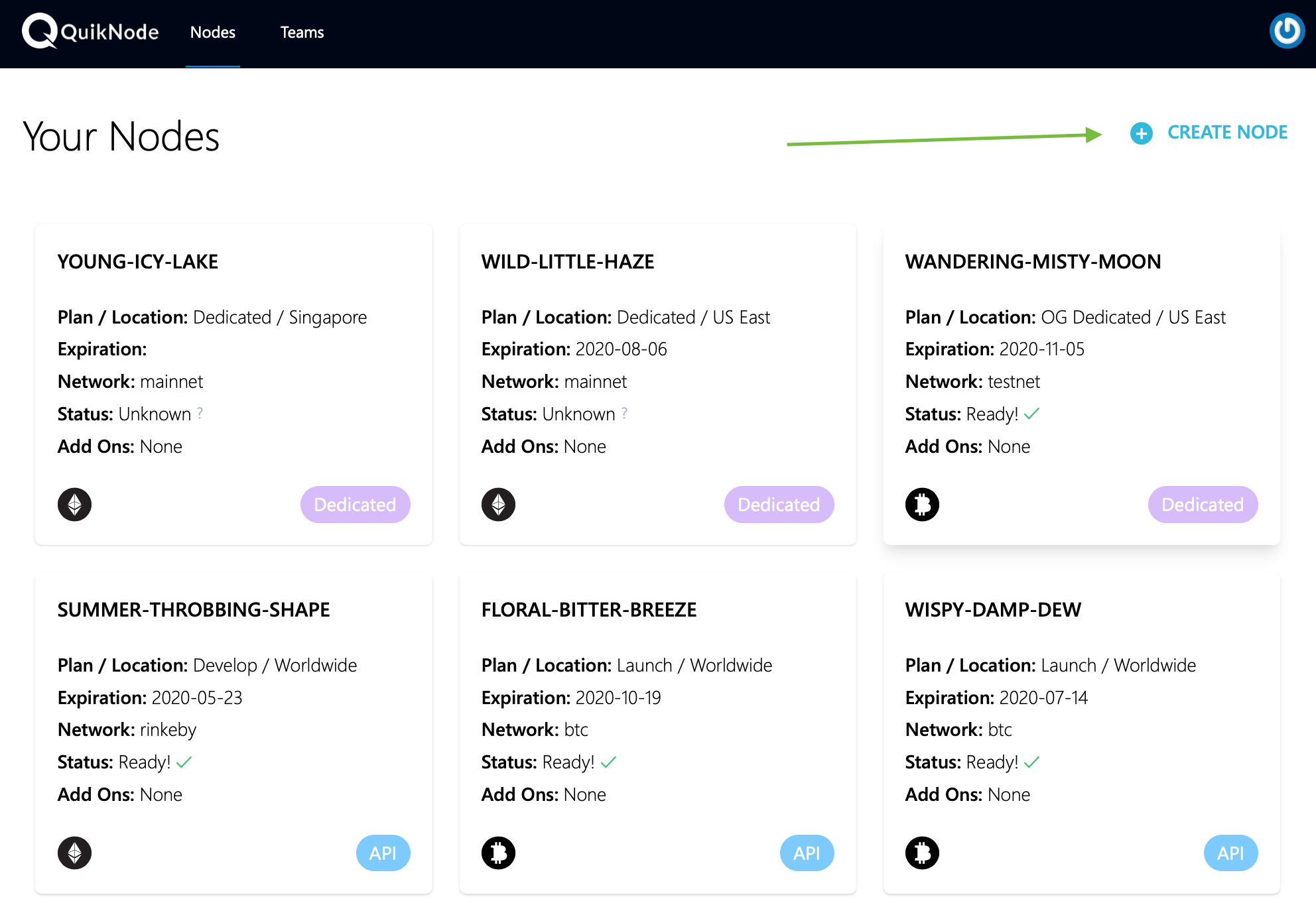The image size is (1316, 903).
Task: Click Ethereum icon on SUMMER-THROBBING-SHAPE card
Action: pyautogui.click(x=74, y=853)
